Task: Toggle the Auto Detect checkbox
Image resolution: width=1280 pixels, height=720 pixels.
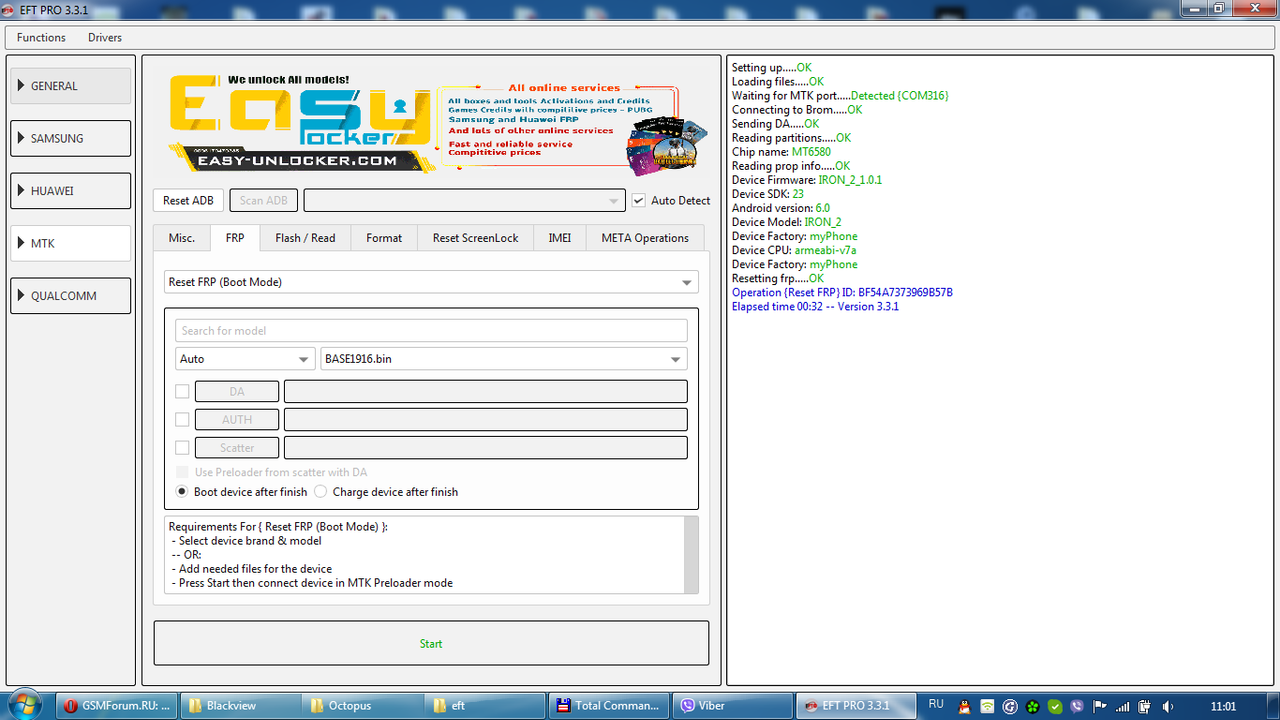Action: pos(638,200)
